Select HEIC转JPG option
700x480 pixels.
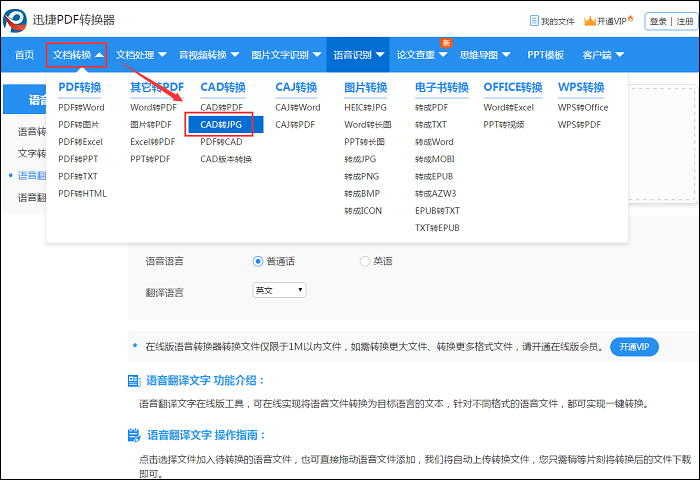(x=365, y=108)
